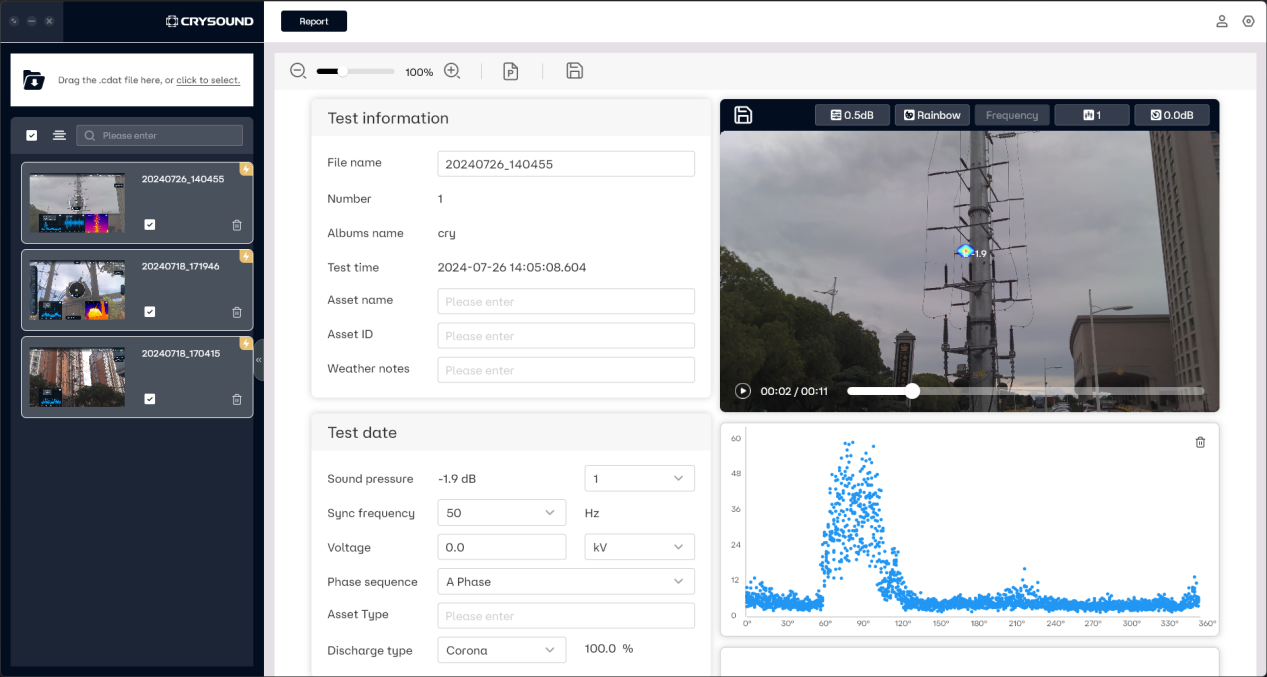Image resolution: width=1267 pixels, height=677 pixels.
Task: Delete the phase scatter chart
Action: click(x=1200, y=442)
